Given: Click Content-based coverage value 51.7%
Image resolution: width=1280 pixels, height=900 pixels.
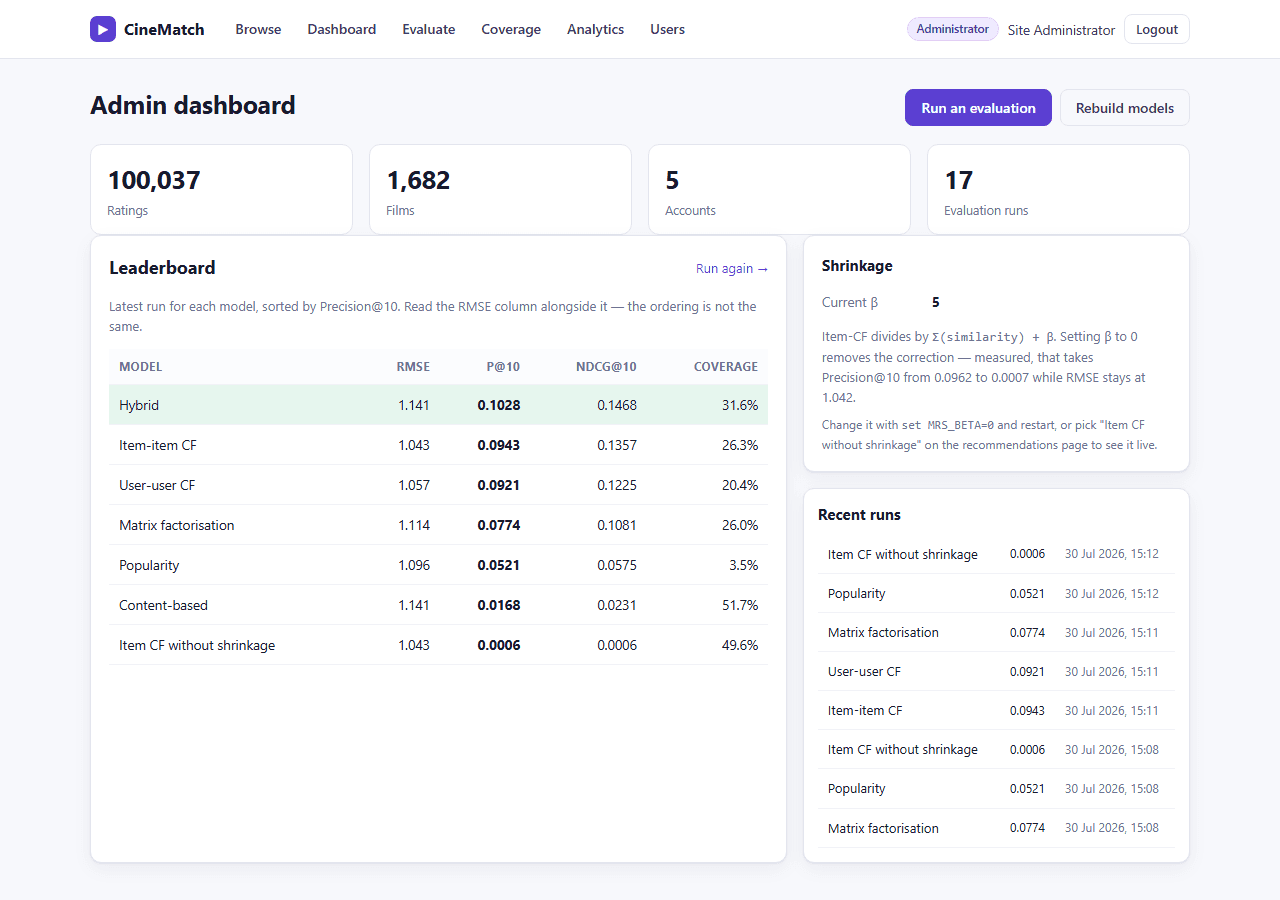Looking at the screenshot, I should point(740,605).
